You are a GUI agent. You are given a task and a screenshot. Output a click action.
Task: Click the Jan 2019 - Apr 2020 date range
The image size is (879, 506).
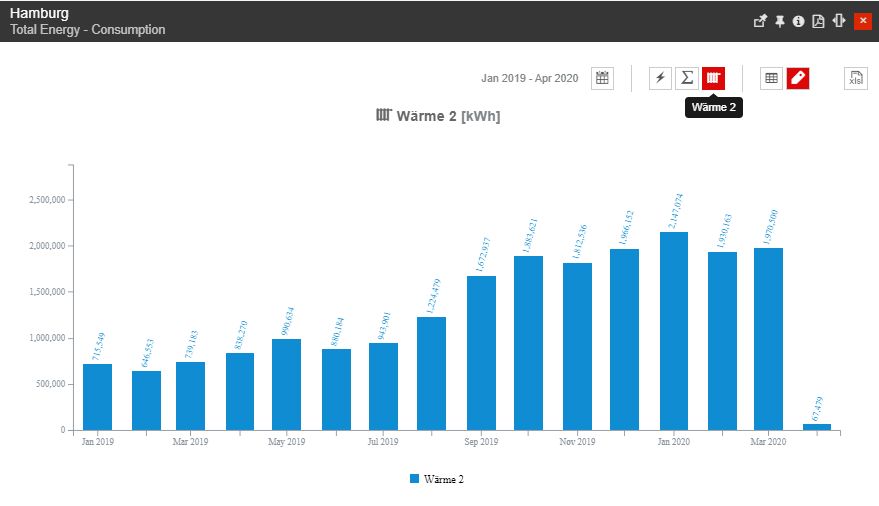[x=529, y=78]
